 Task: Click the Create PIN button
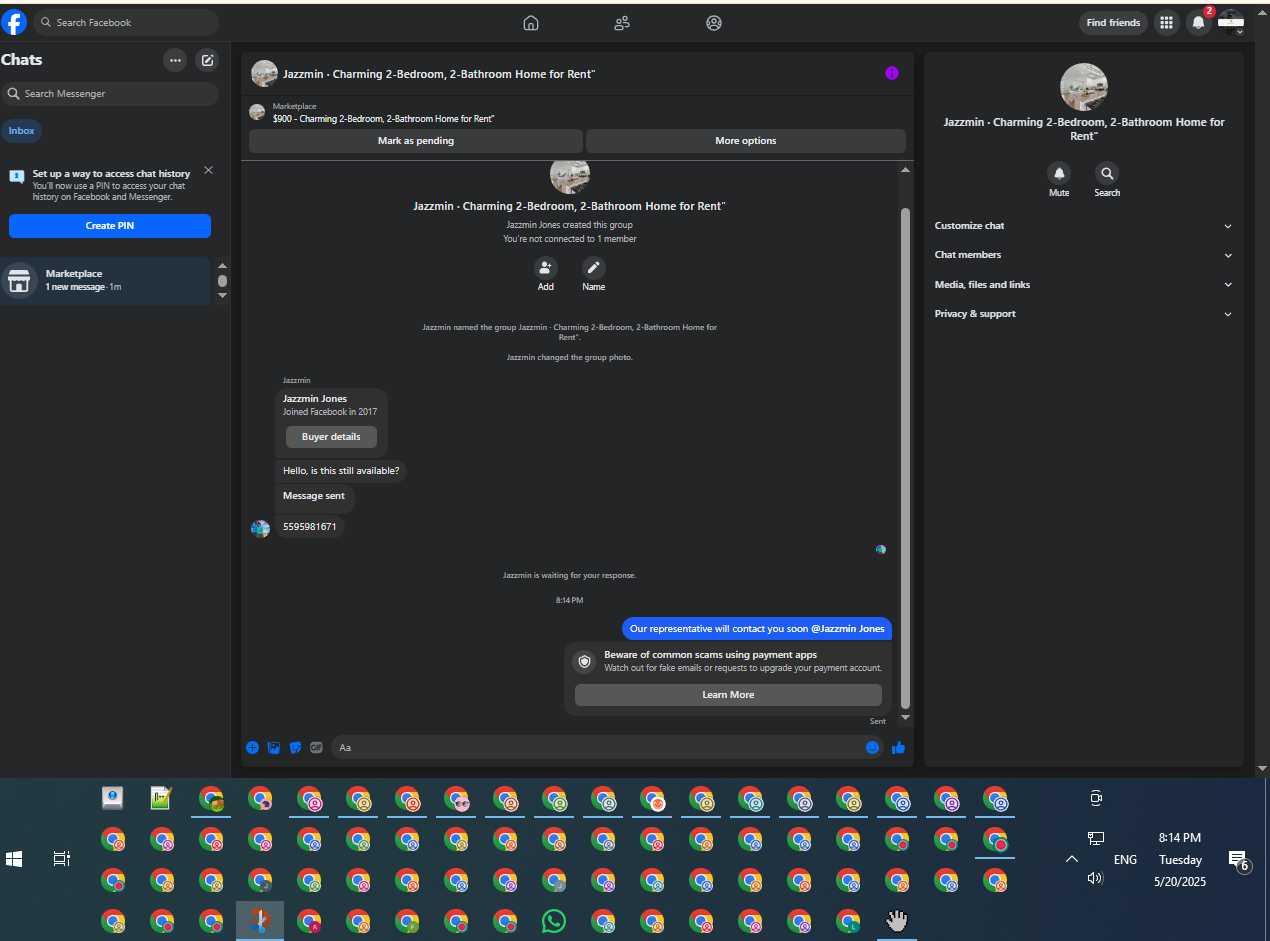tap(110, 226)
